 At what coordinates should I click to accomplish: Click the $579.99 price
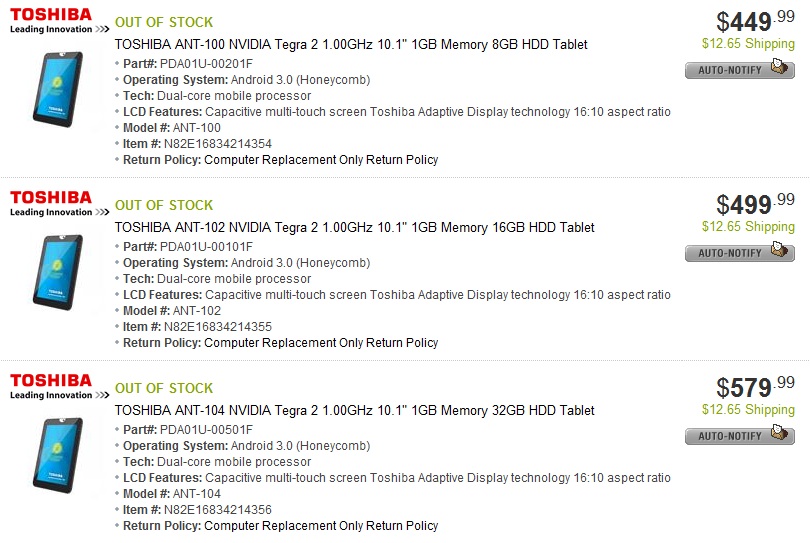pos(755,387)
